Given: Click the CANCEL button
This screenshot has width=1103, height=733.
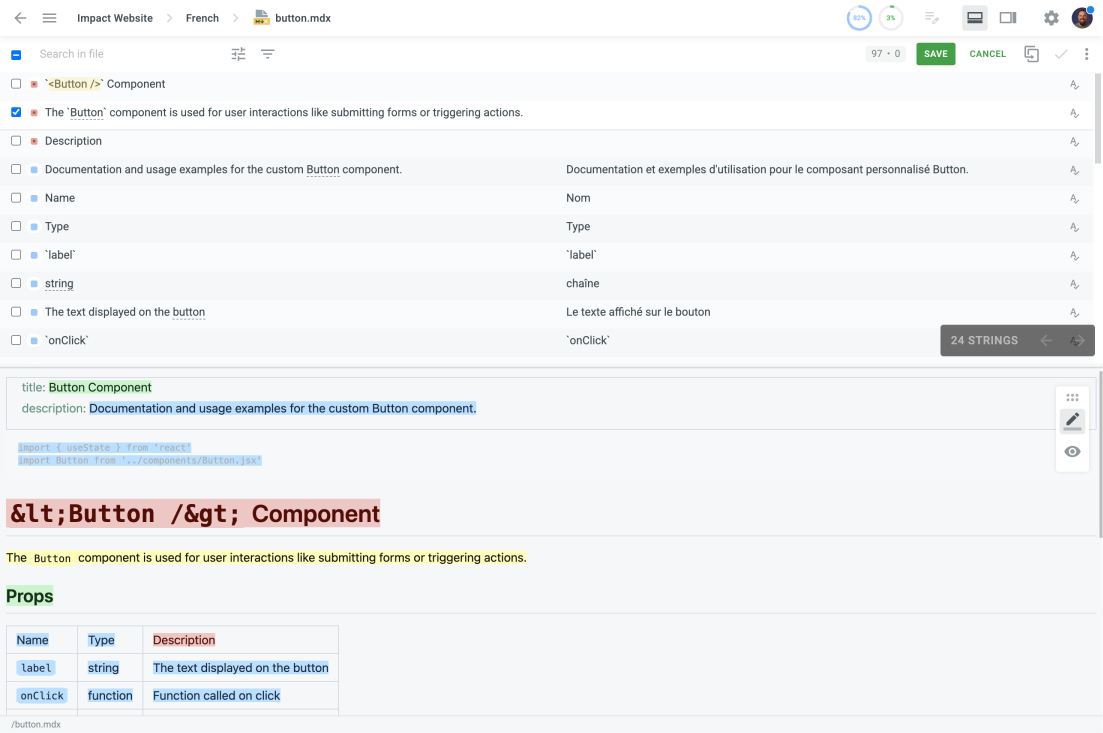Looking at the screenshot, I should coord(987,54).
